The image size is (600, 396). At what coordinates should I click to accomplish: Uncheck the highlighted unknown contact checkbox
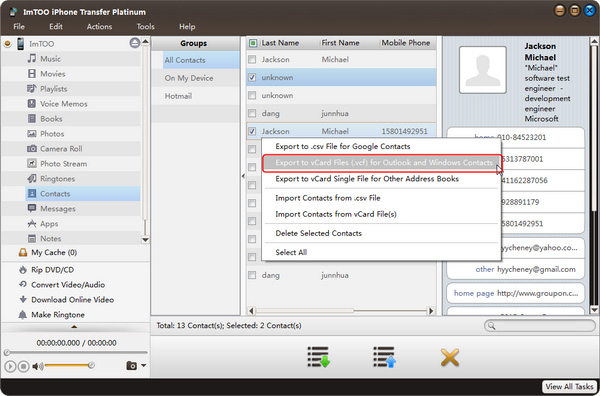point(252,77)
